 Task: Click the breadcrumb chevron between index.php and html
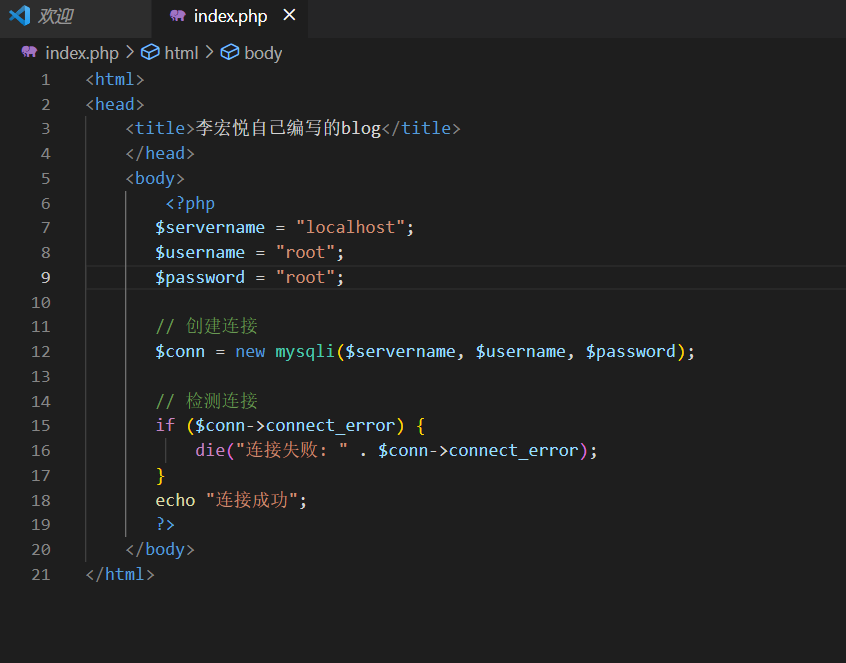[x=130, y=53]
